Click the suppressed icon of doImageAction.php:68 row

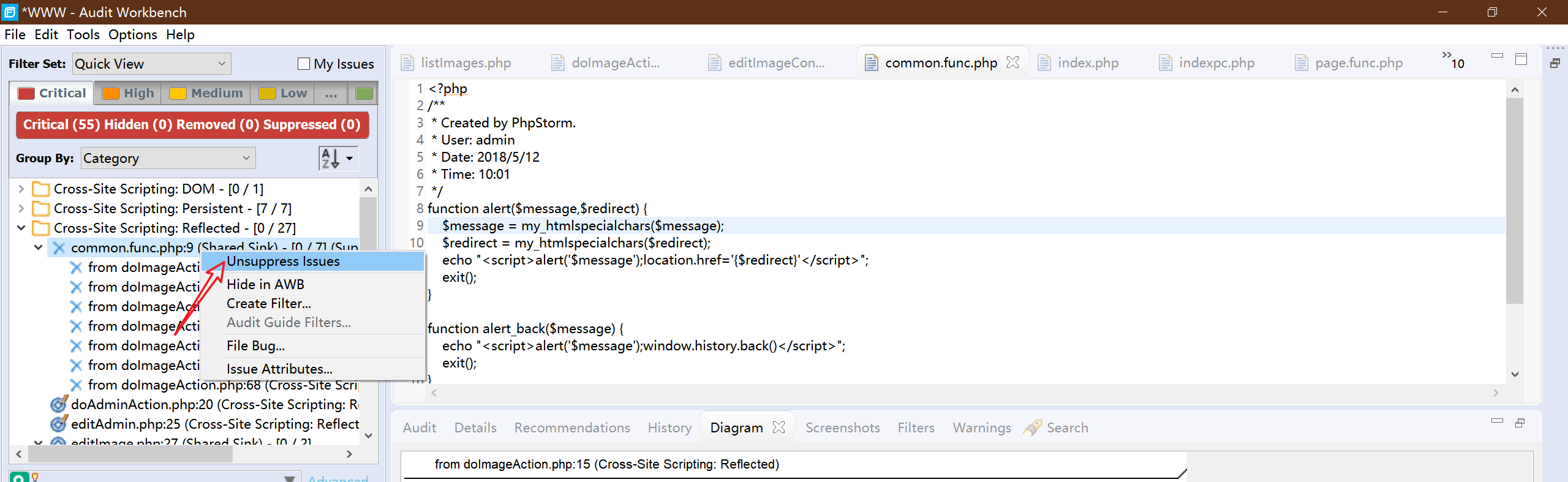pos(76,385)
